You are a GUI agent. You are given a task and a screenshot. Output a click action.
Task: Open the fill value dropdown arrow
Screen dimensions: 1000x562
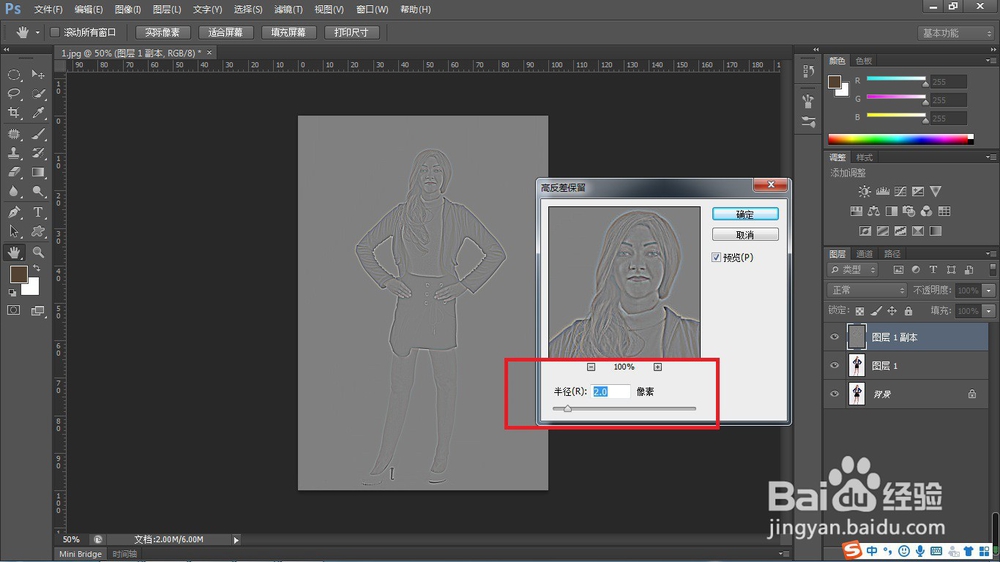tap(989, 311)
